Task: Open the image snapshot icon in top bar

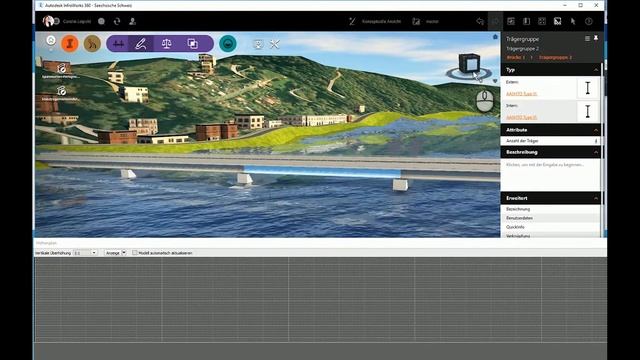Action: 557,21
